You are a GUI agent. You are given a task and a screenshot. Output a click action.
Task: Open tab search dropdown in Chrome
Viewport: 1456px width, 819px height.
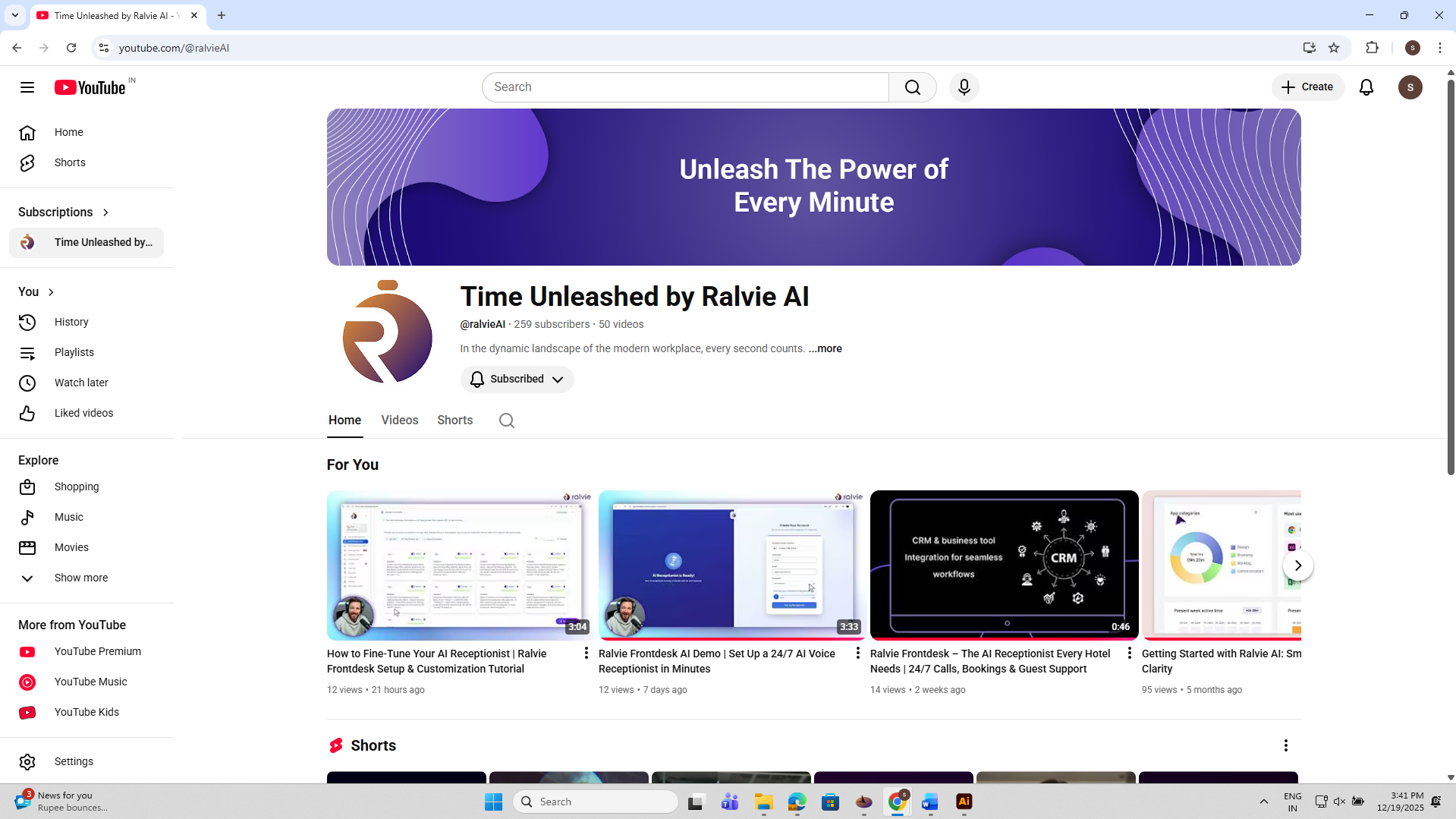click(14, 15)
